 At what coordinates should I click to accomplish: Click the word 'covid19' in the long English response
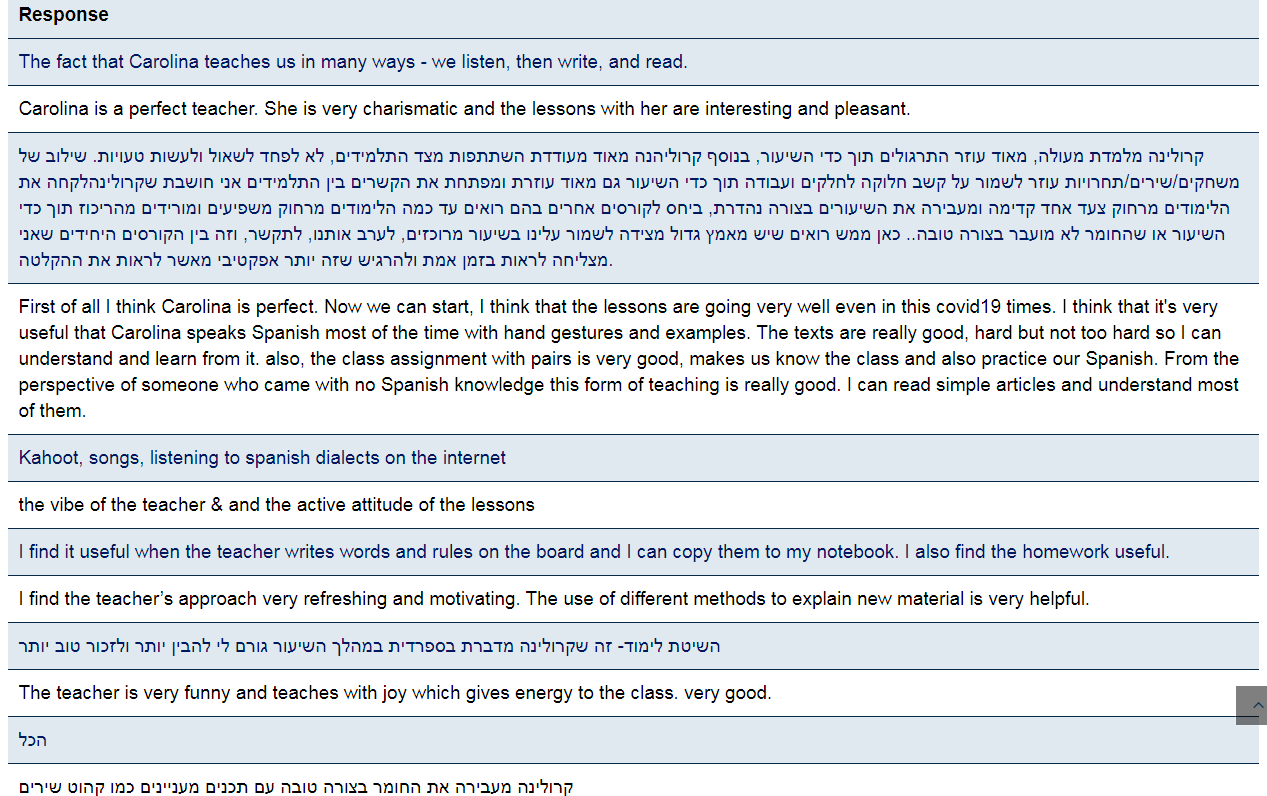[x=969, y=307]
